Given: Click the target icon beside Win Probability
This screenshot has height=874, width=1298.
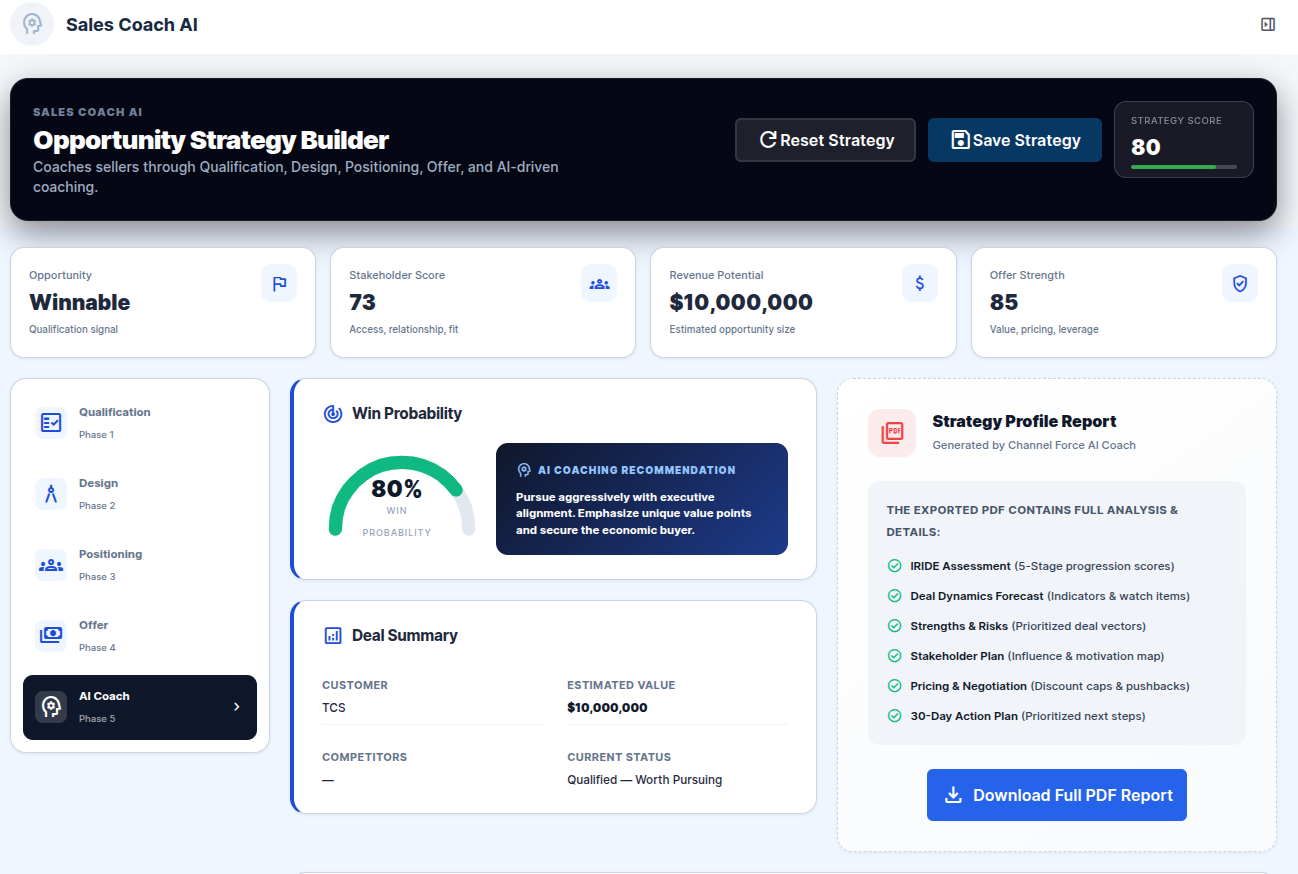Looking at the screenshot, I should (333, 413).
